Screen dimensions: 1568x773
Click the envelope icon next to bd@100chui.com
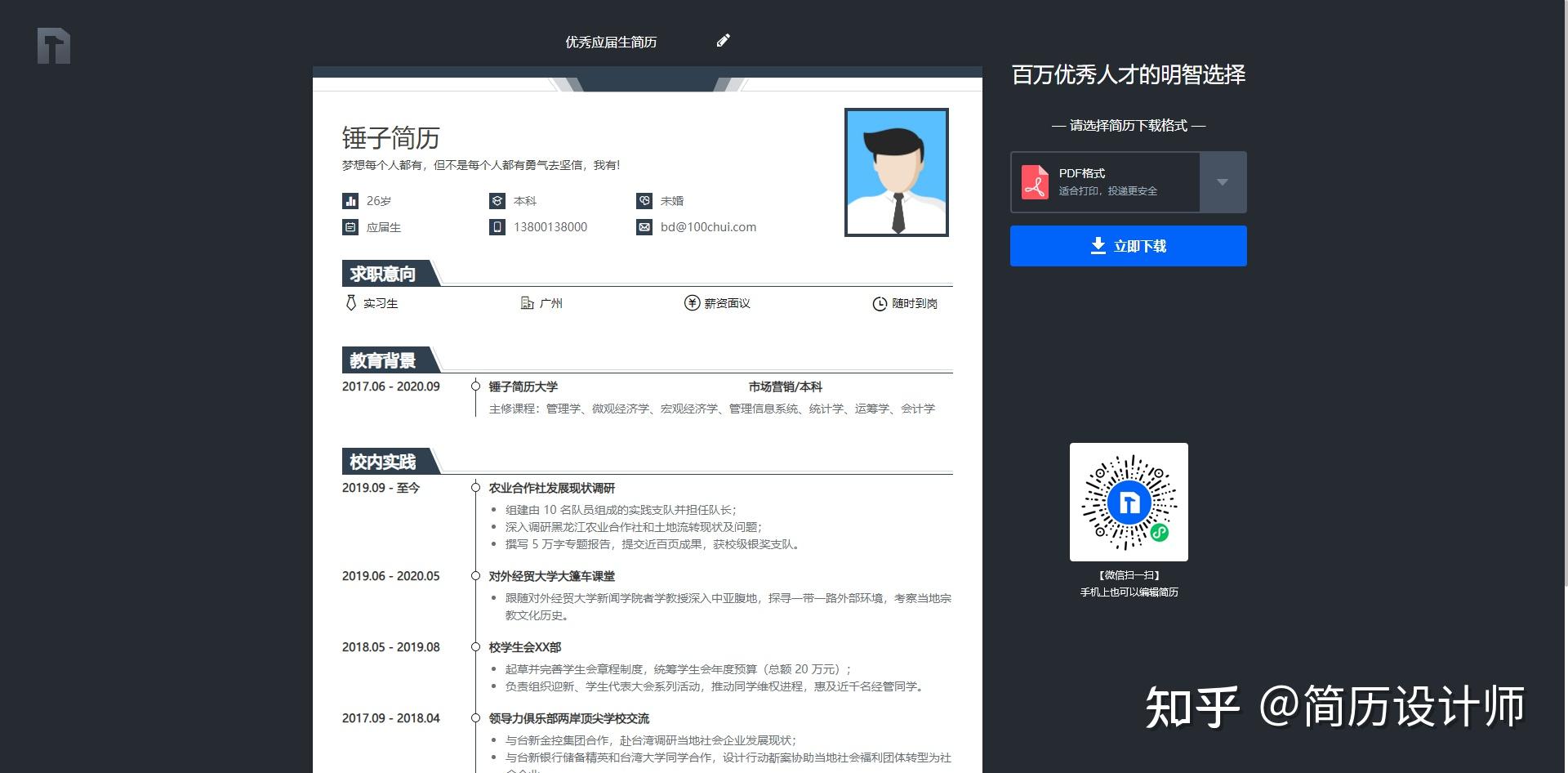point(644,227)
